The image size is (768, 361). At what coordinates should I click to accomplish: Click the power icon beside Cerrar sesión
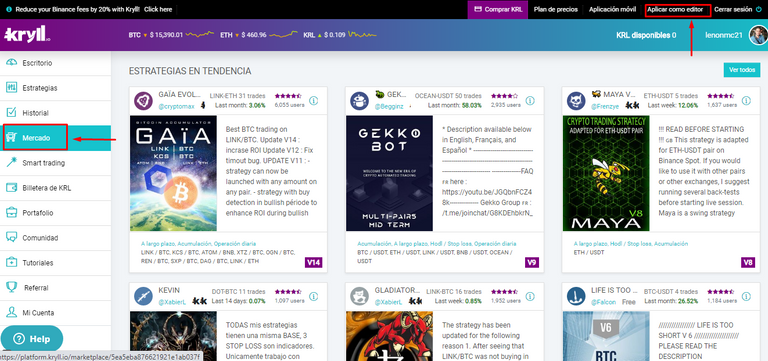pos(759,9)
